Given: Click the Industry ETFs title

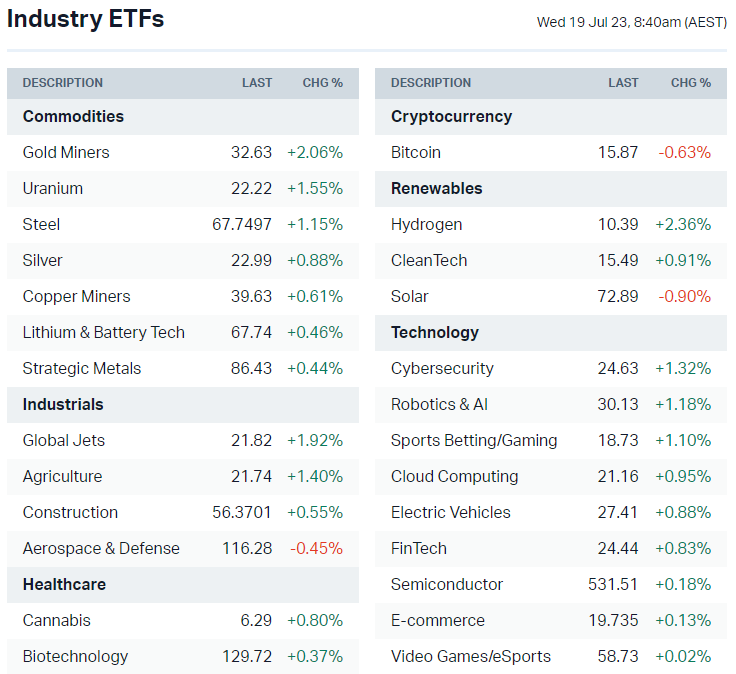Looking at the screenshot, I should (x=86, y=19).
